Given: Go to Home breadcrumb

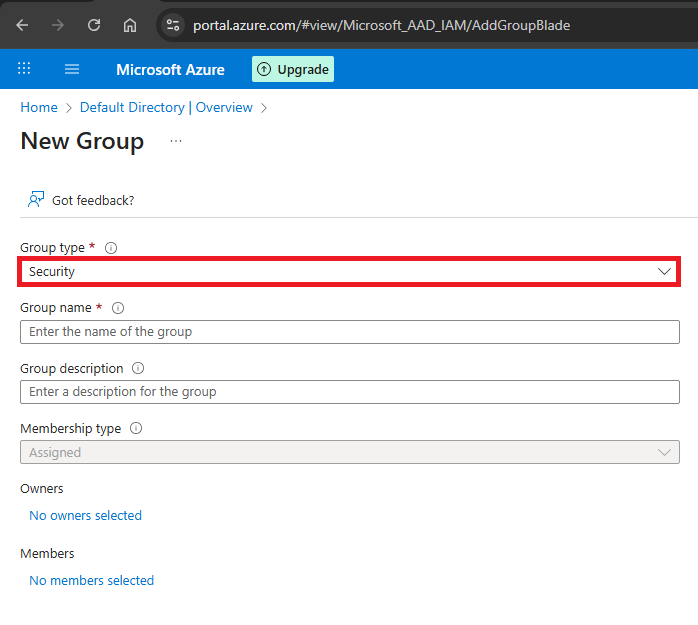Looking at the screenshot, I should click(39, 107).
